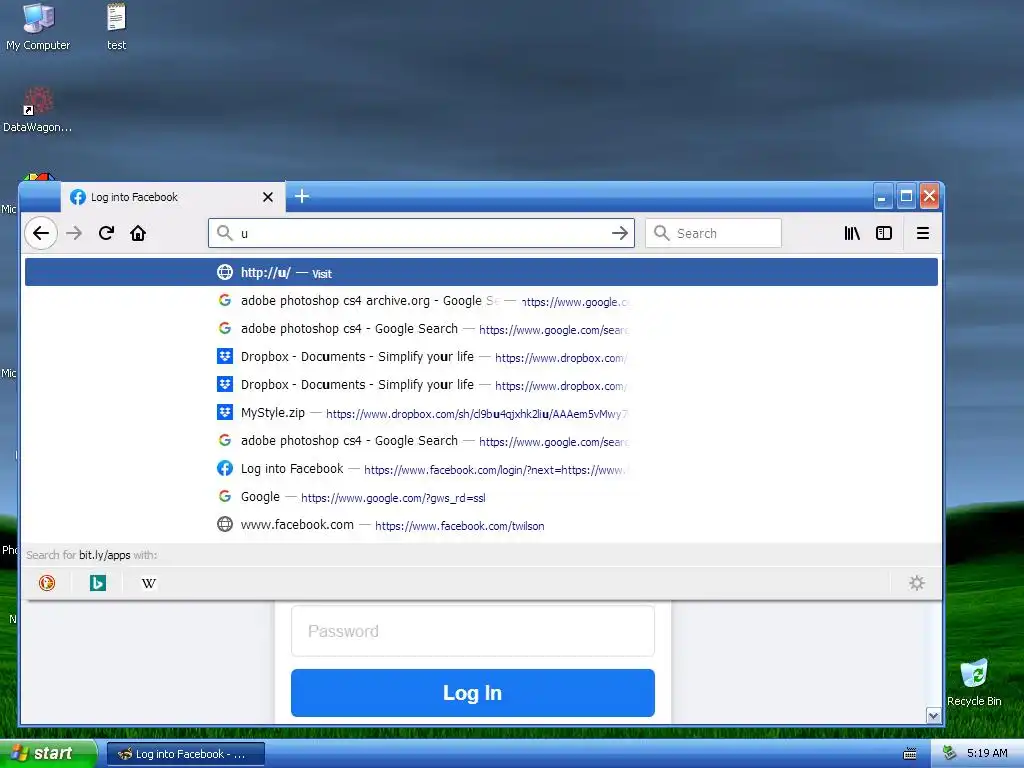This screenshot has width=1024, height=768.
Task: Click the Log into Facebook taskbar button
Action: pyautogui.click(x=185, y=754)
